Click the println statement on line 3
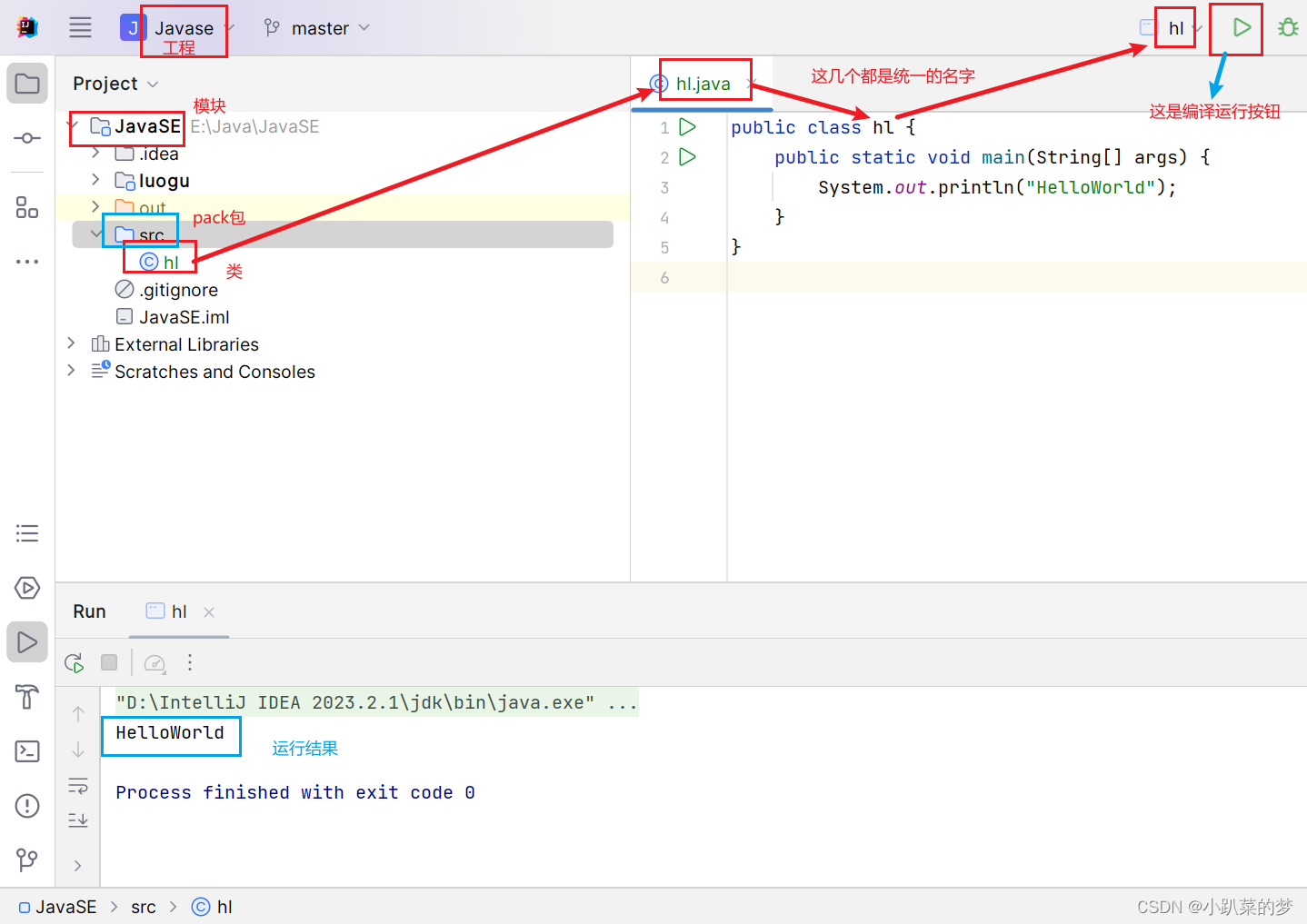 click(997, 187)
